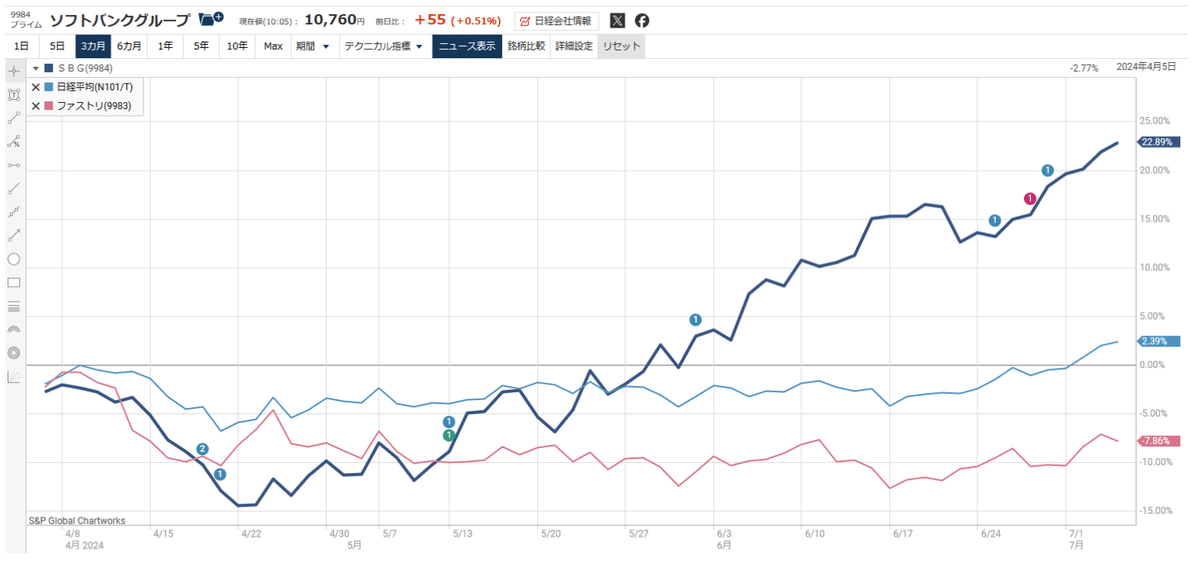This screenshot has height=562, width=1200.
Task: Select the regression line tool with points
Action: click(14, 212)
